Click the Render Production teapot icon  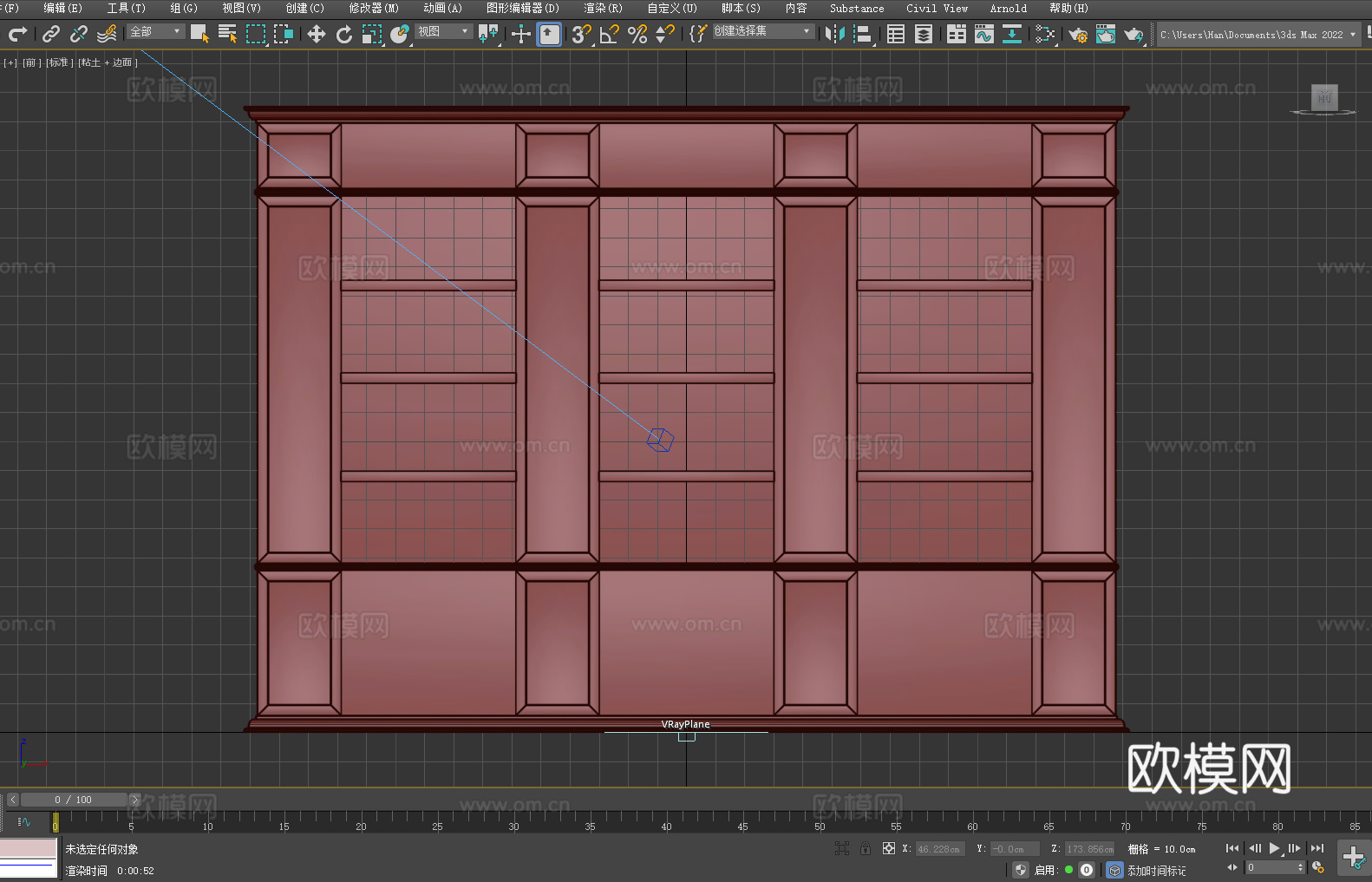click(x=1134, y=34)
